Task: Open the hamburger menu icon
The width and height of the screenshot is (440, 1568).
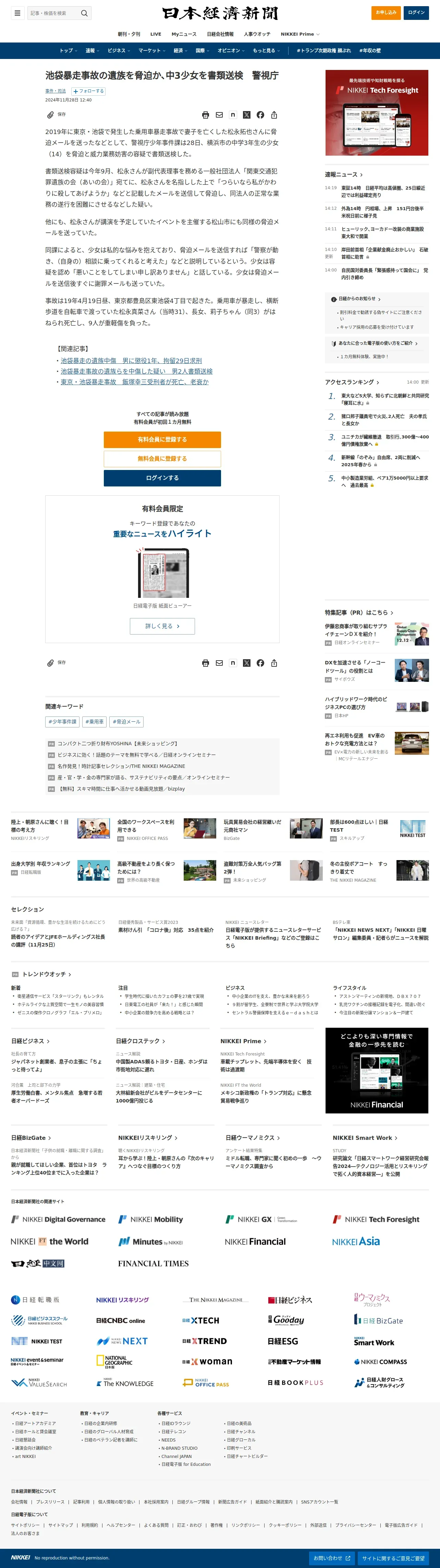Action: tap(18, 13)
